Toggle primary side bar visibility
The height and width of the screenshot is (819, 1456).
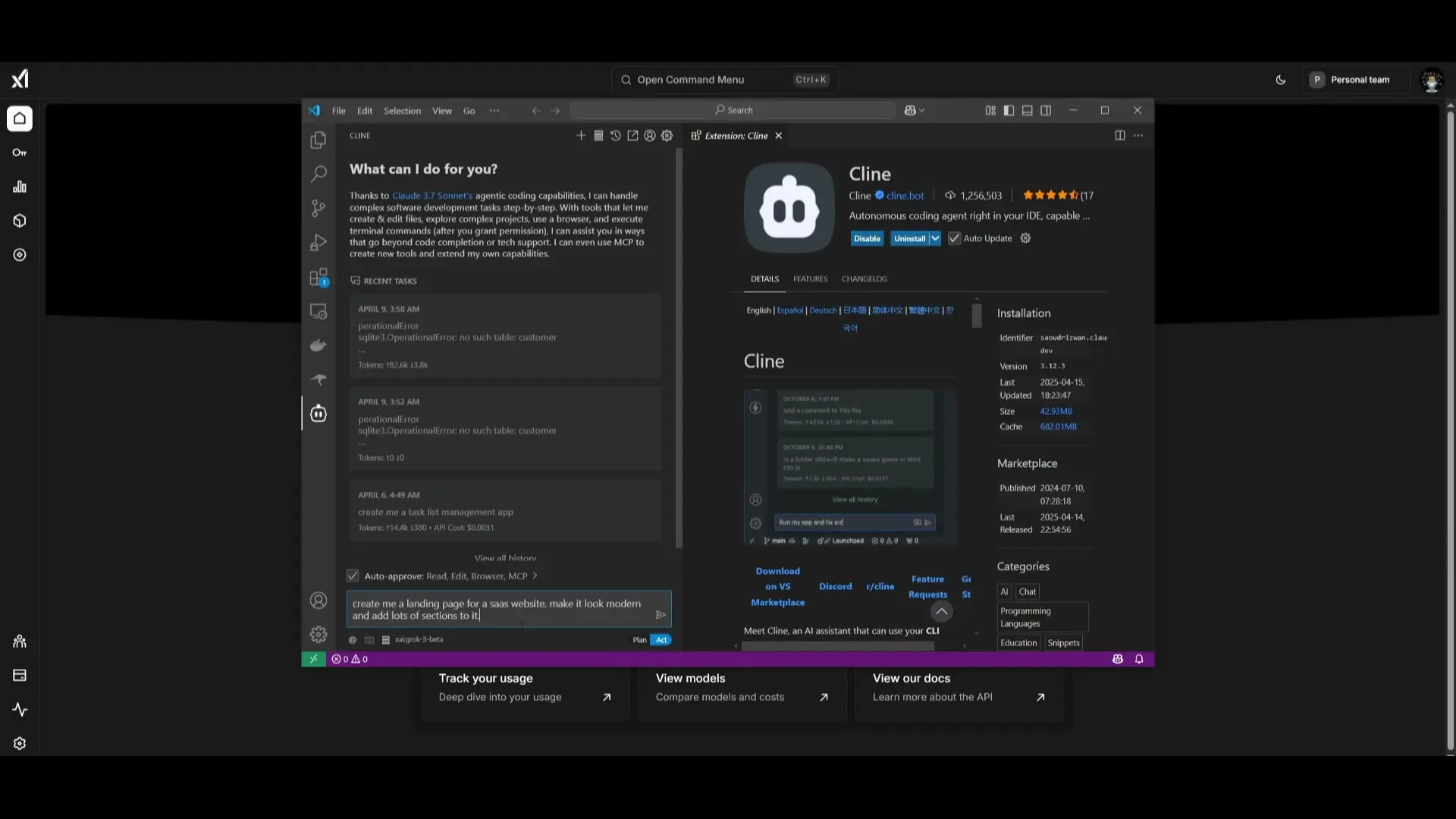coord(1009,111)
